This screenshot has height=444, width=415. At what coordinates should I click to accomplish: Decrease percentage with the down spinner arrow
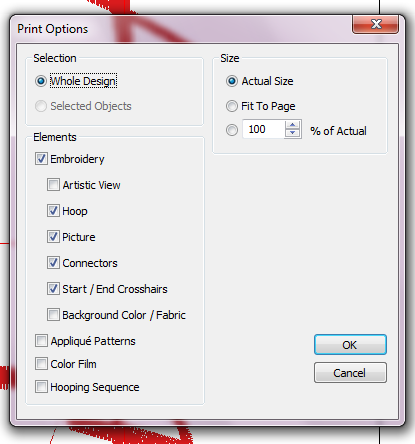point(292,133)
